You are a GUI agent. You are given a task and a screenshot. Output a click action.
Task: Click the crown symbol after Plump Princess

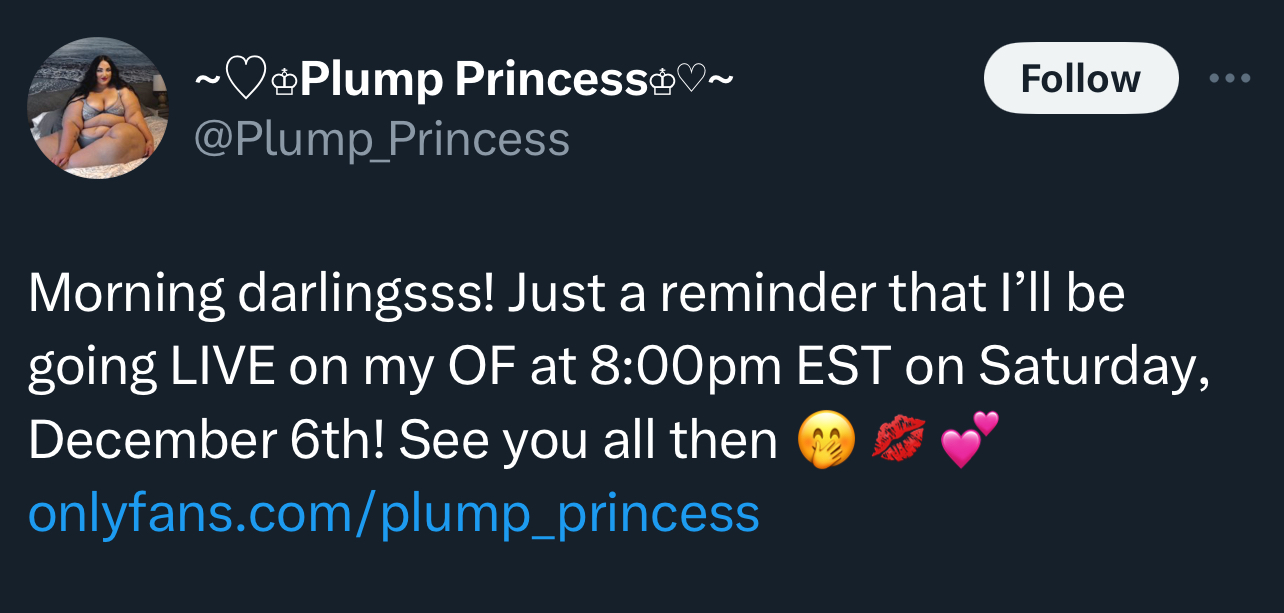click(x=661, y=81)
